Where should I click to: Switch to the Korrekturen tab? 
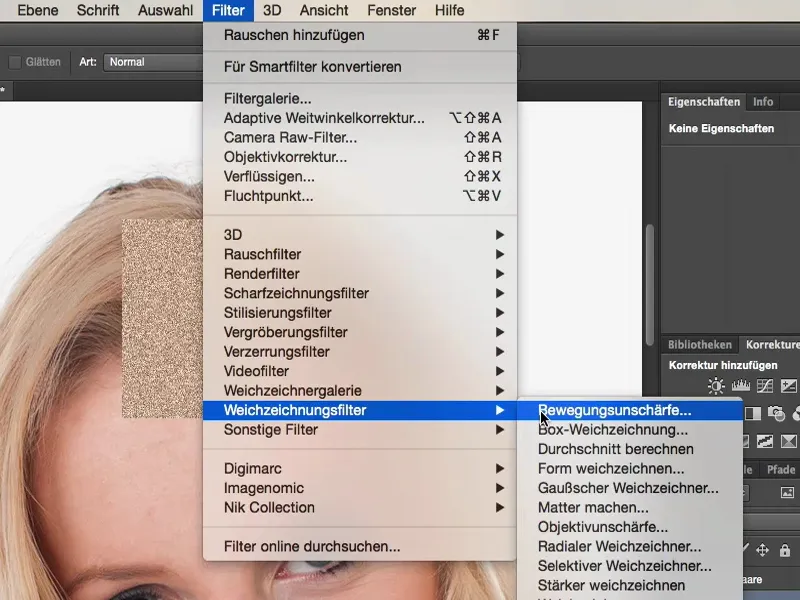coord(772,344)
